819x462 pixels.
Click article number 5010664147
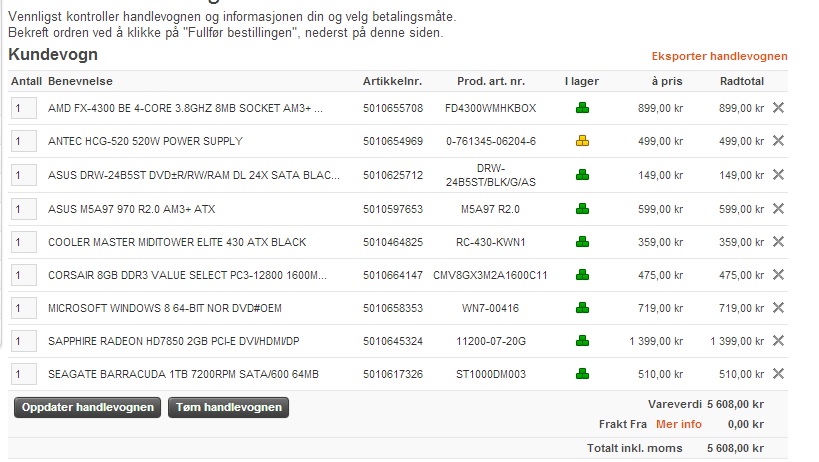click(x=393, y=275)
